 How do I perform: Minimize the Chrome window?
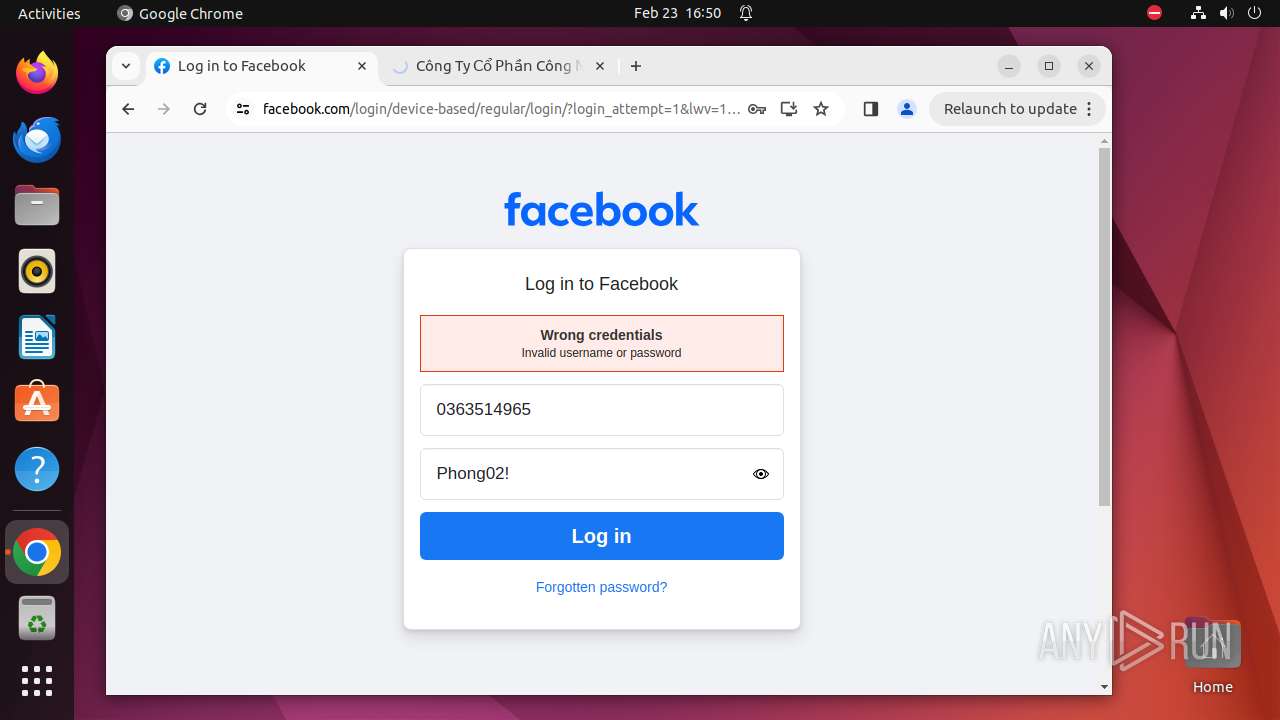tap(1009, 66)
